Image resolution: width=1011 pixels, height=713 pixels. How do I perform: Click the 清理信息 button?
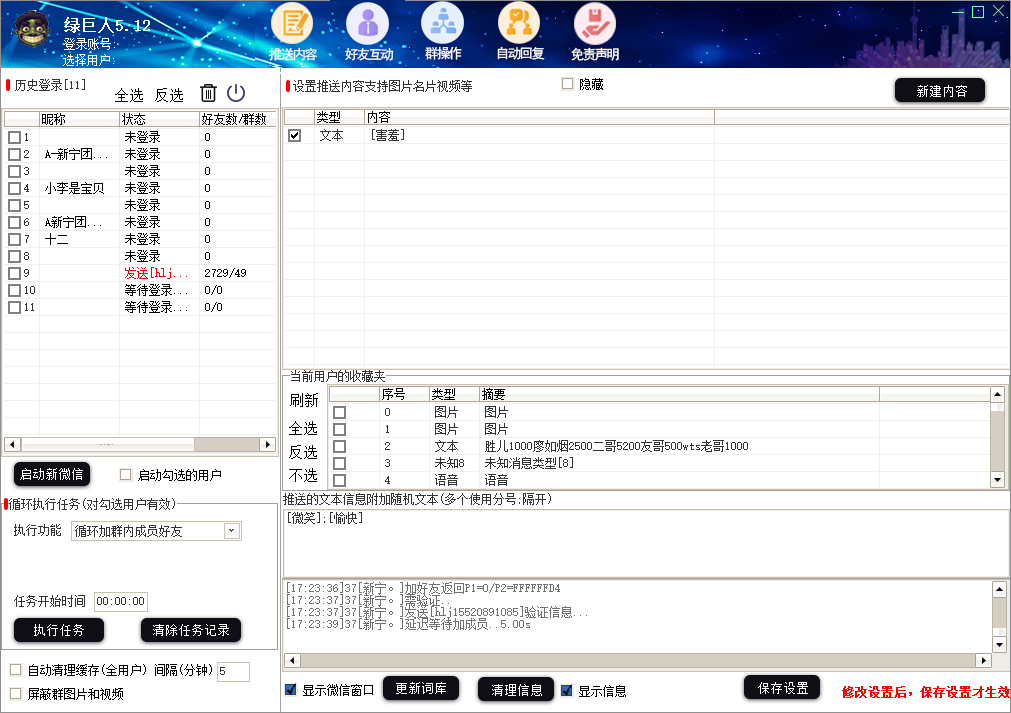(516, 690)
